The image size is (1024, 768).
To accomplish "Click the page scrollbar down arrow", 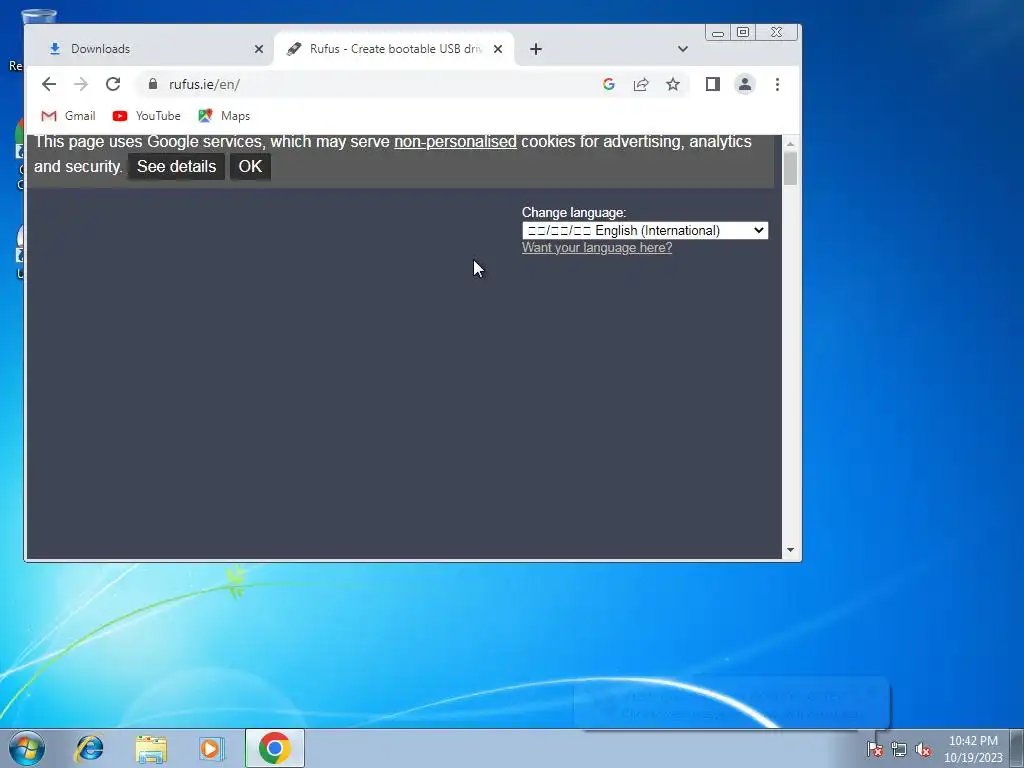I will (790, 550).
